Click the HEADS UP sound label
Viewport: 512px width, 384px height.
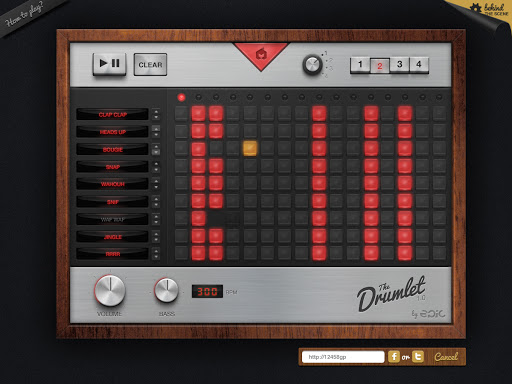[x=112, y=132]
